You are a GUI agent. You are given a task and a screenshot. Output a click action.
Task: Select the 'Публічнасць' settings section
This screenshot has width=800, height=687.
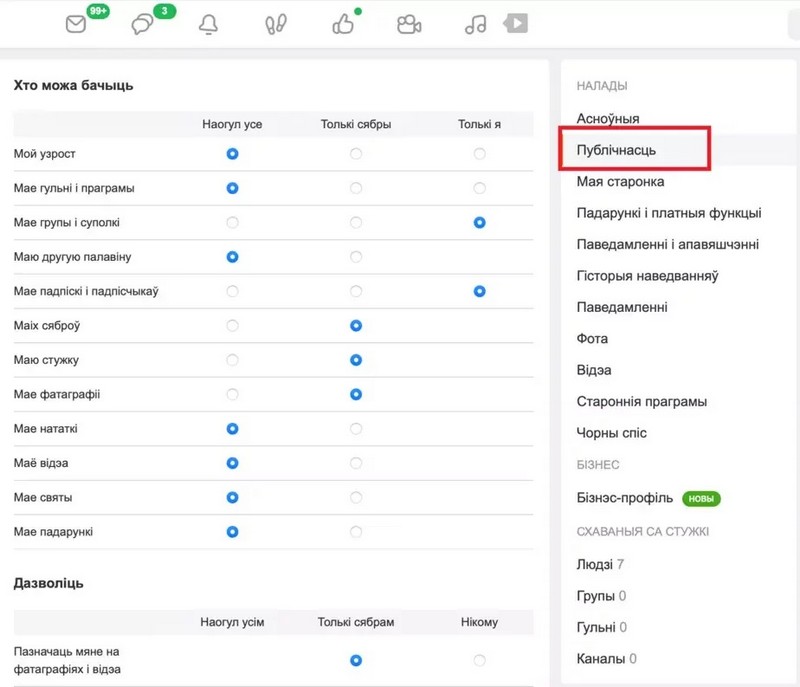click(616, 150)
